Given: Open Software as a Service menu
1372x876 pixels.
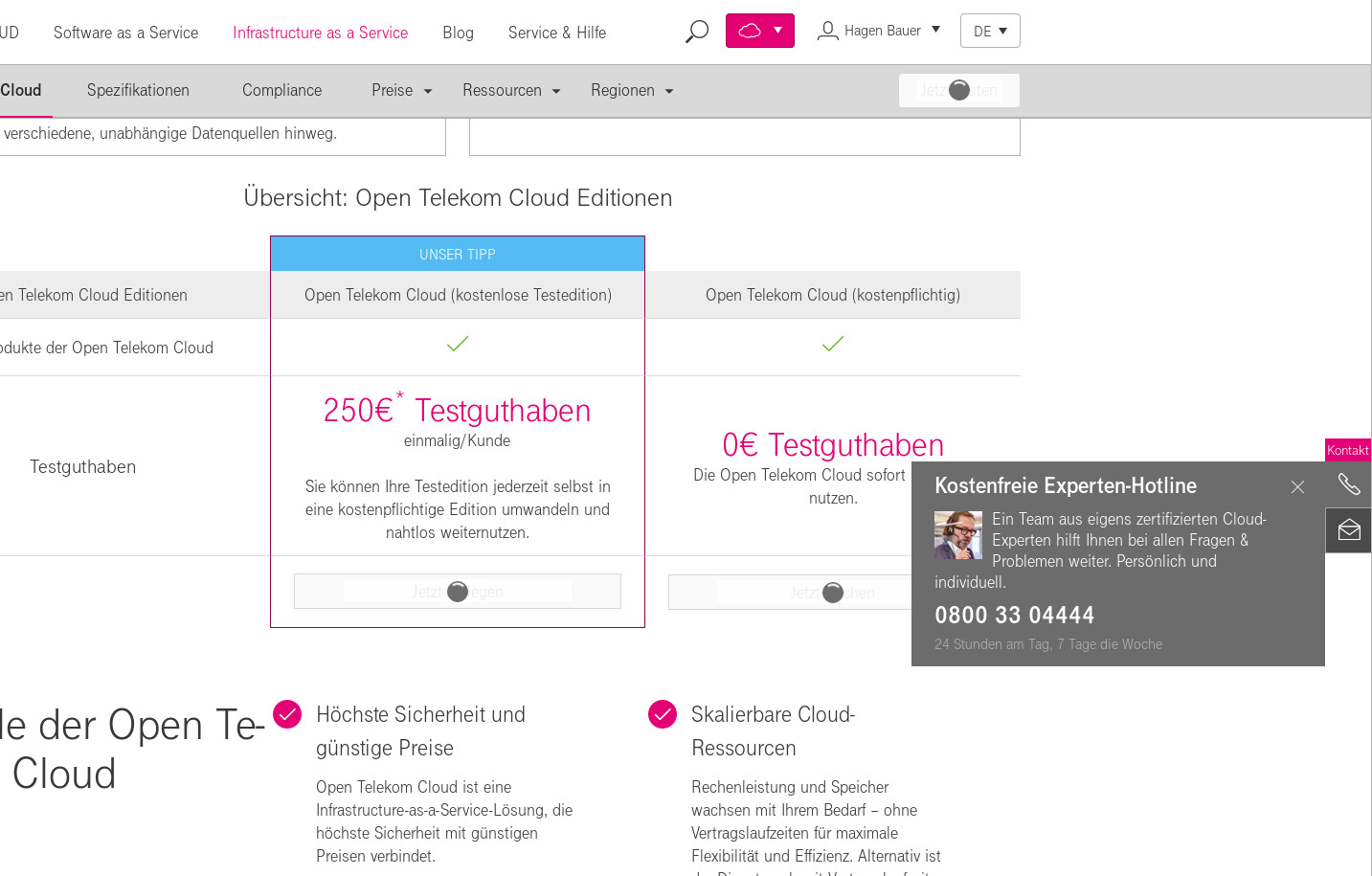Looking at the screenshot, I should point(125,33).
